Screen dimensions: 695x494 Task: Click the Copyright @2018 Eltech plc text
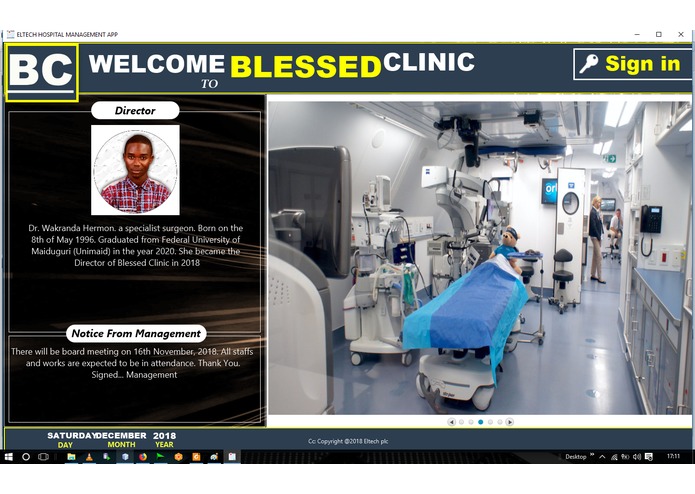pos(348,441)
